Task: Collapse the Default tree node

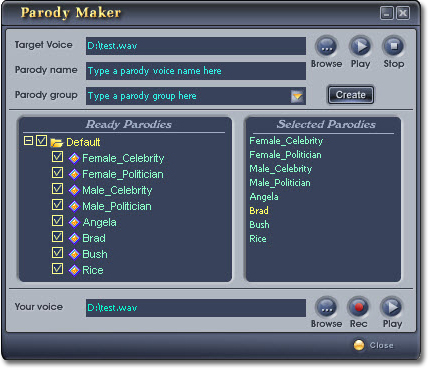Action: [x=28, y=141]
